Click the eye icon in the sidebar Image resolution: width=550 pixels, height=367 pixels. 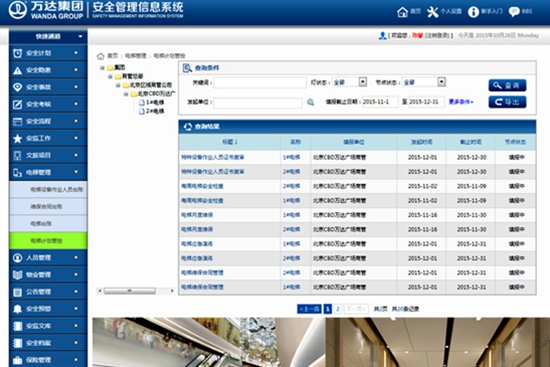(x=18, y=87)
